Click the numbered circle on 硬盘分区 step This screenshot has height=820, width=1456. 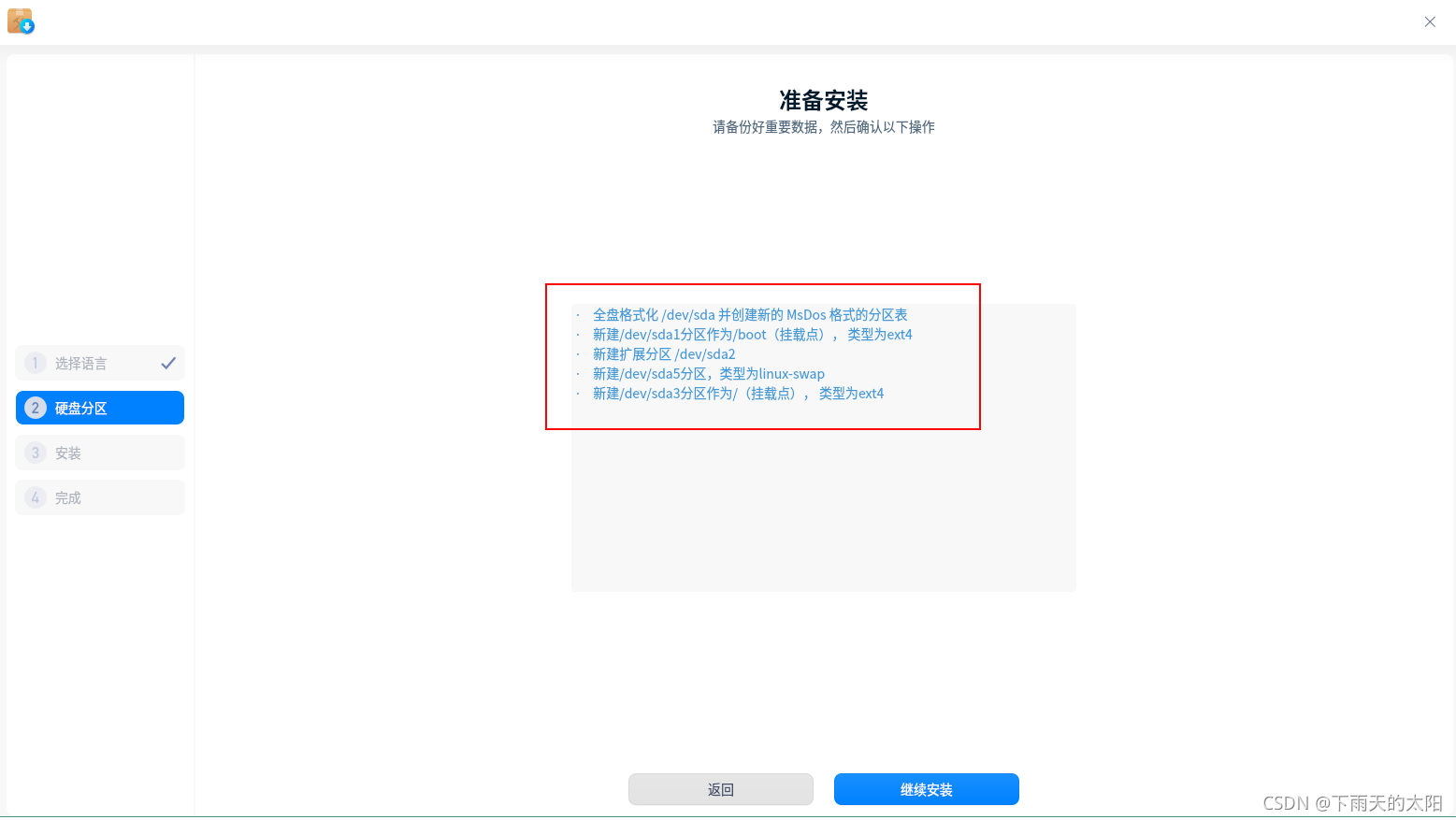coord(35,408)
